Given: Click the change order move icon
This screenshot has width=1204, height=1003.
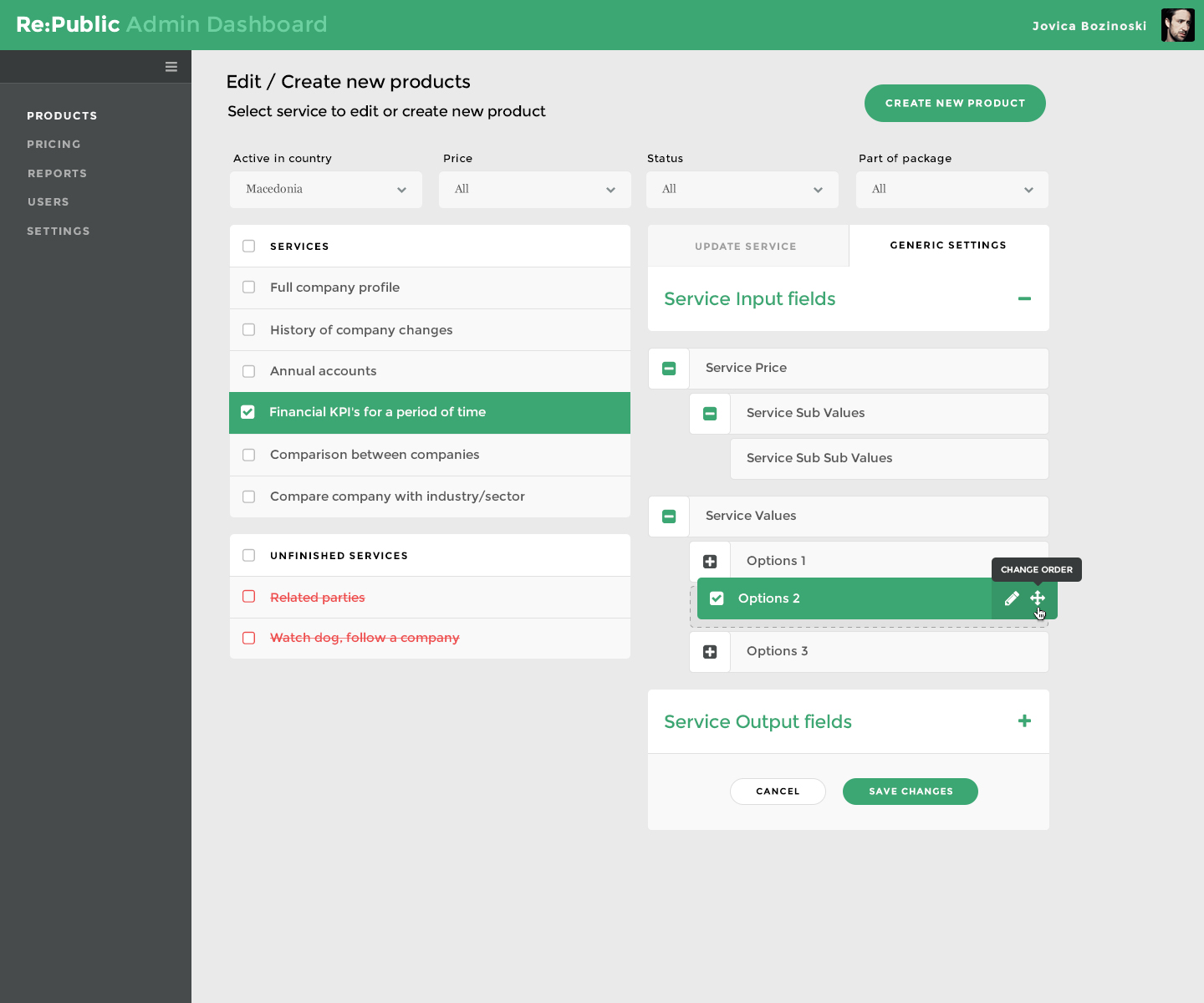Looking at the screenshot, I should coord(1038,598).
